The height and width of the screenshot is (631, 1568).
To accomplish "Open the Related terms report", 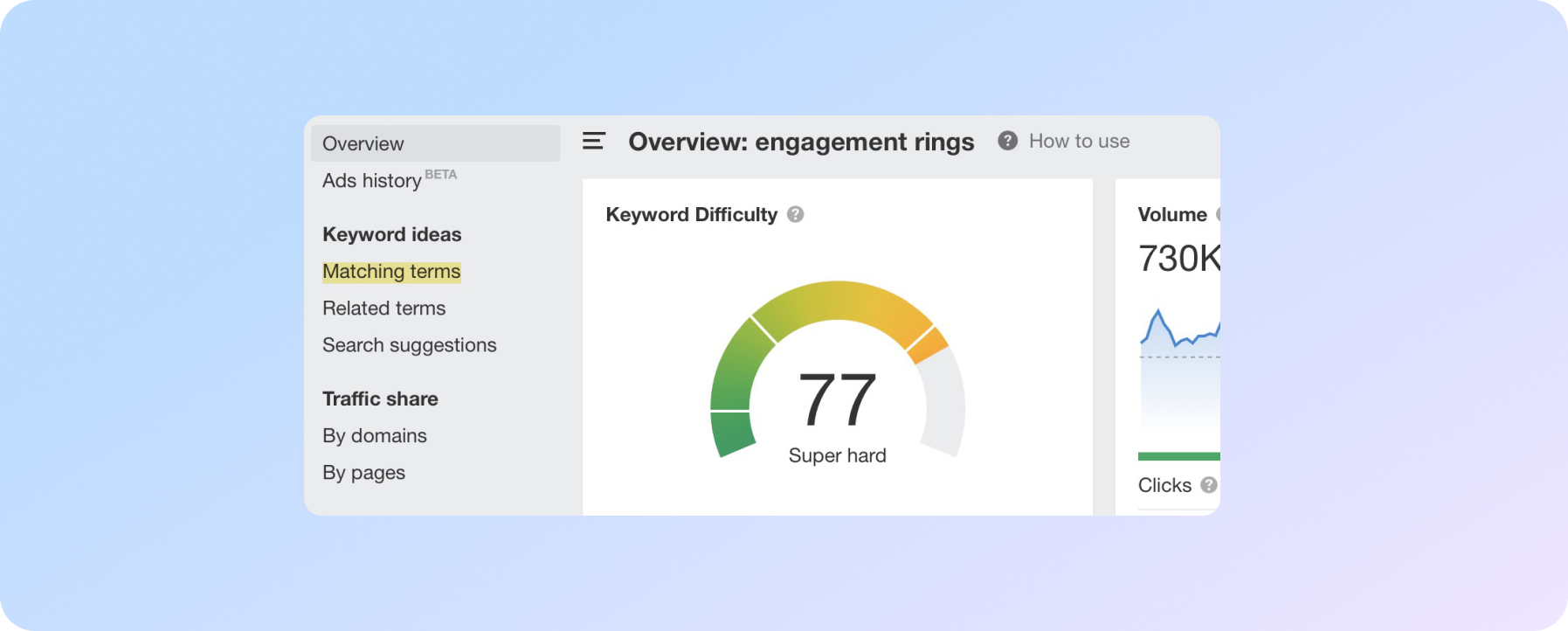I will coord(383,309).
